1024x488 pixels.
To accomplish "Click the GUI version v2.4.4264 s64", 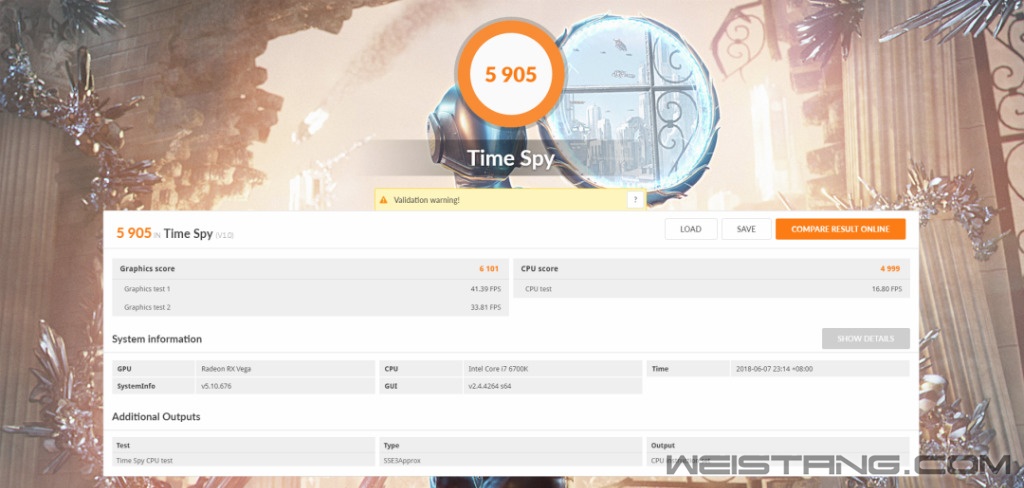I will point(490,386).
